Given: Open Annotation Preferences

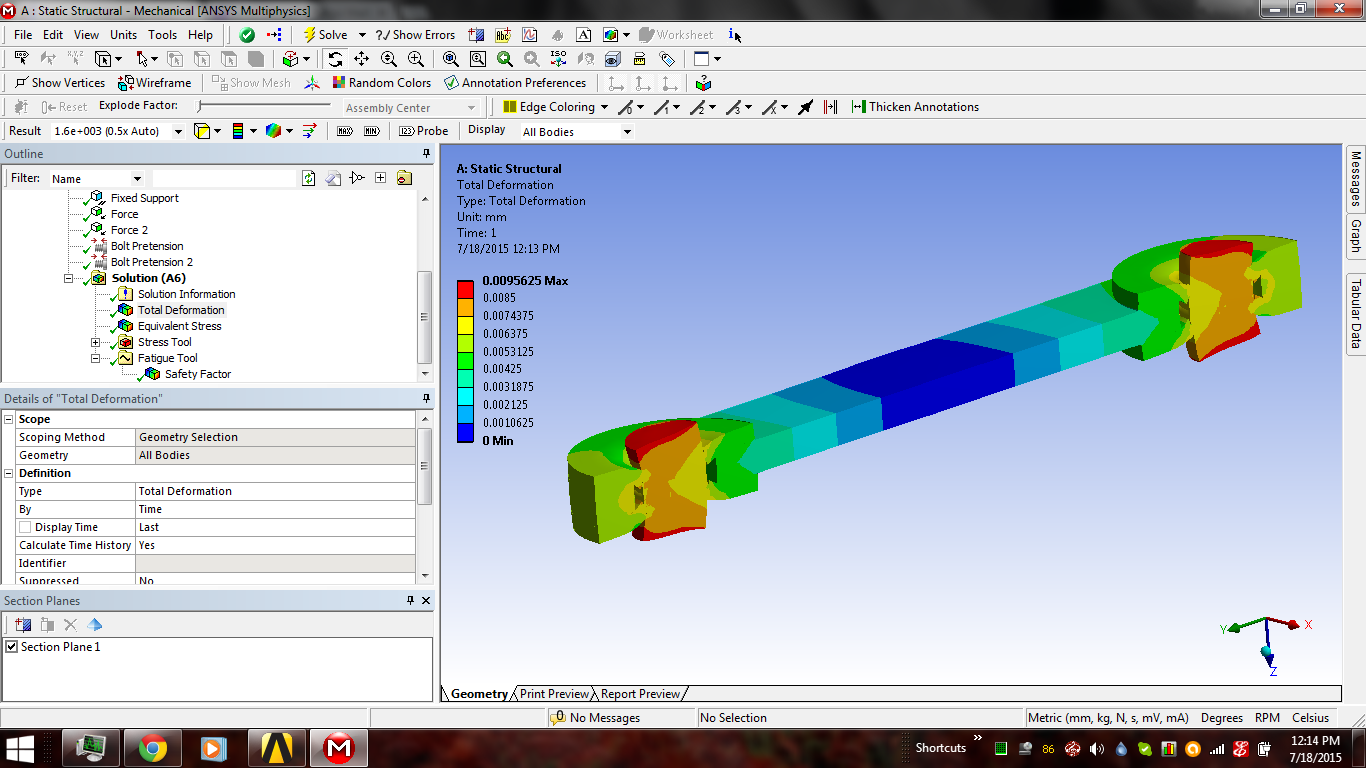Looking at the screenshot, I should [515, 83].
